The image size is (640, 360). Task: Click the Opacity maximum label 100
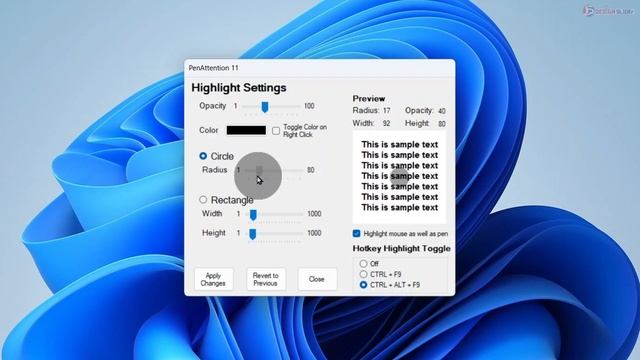(x=309, y=106)
